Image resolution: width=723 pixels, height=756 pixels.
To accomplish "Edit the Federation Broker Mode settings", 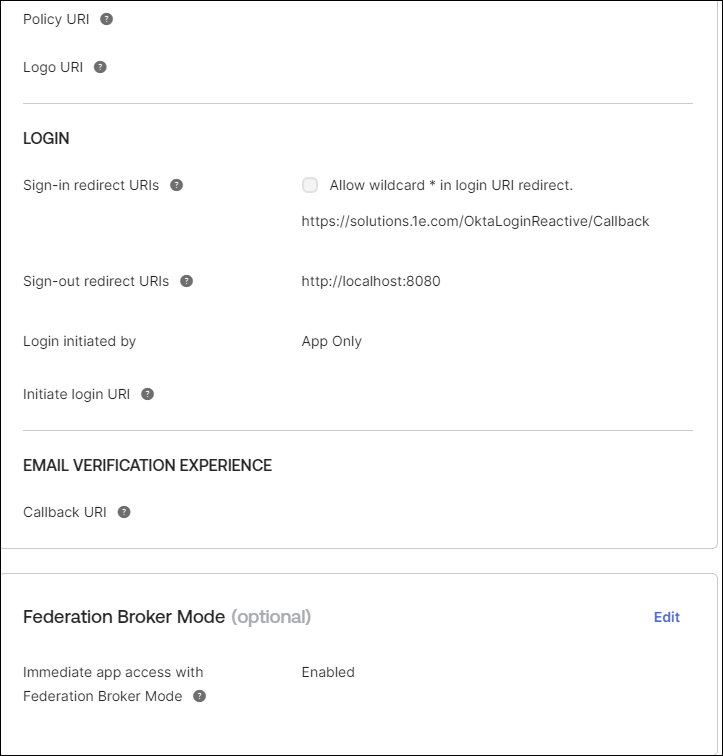I will [x=666, y=617].
